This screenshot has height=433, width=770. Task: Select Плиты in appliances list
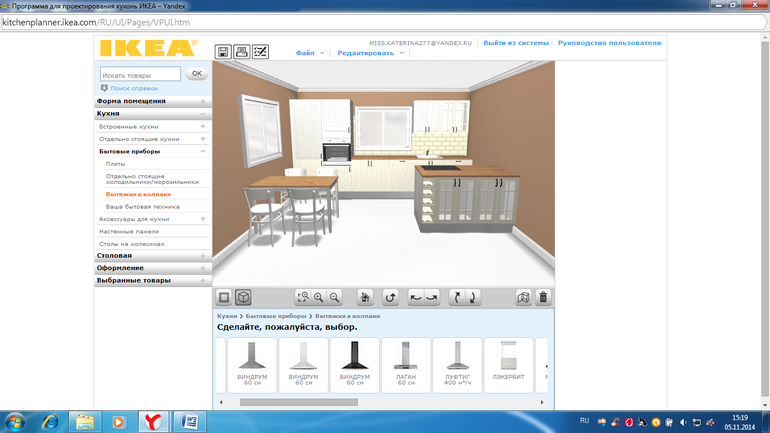pyautogui.click(x=116, y=163)
